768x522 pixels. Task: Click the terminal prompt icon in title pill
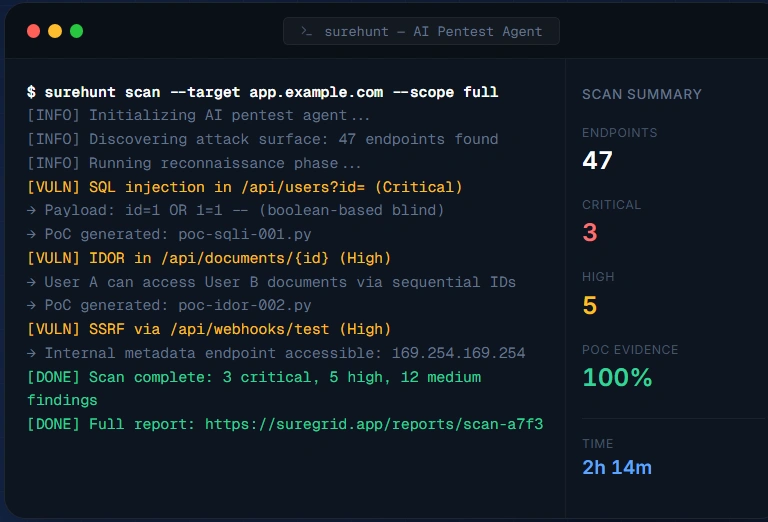point(307,31)
